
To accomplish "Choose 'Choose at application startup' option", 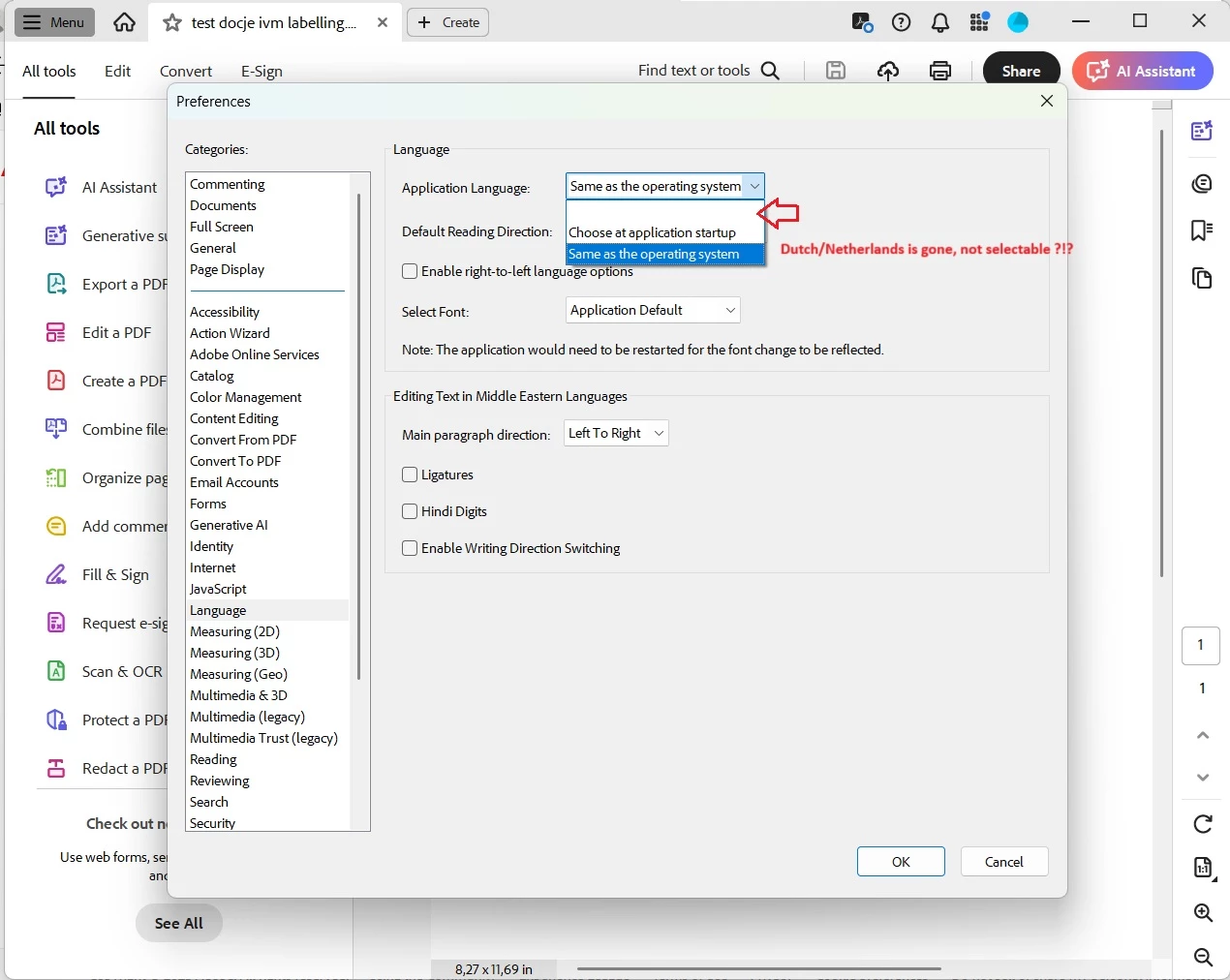I will click(x=665, y=232).
